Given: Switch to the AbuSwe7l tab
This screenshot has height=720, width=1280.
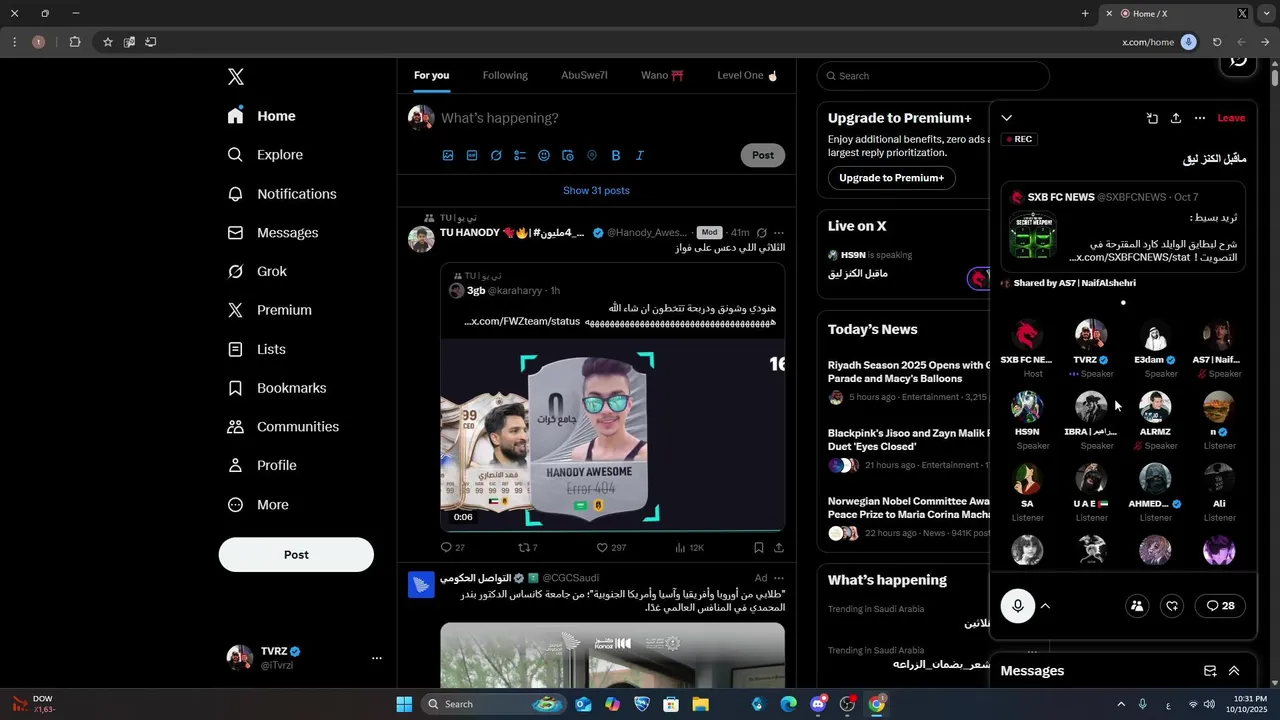Looking at the screenshot, I should [584, 76].
